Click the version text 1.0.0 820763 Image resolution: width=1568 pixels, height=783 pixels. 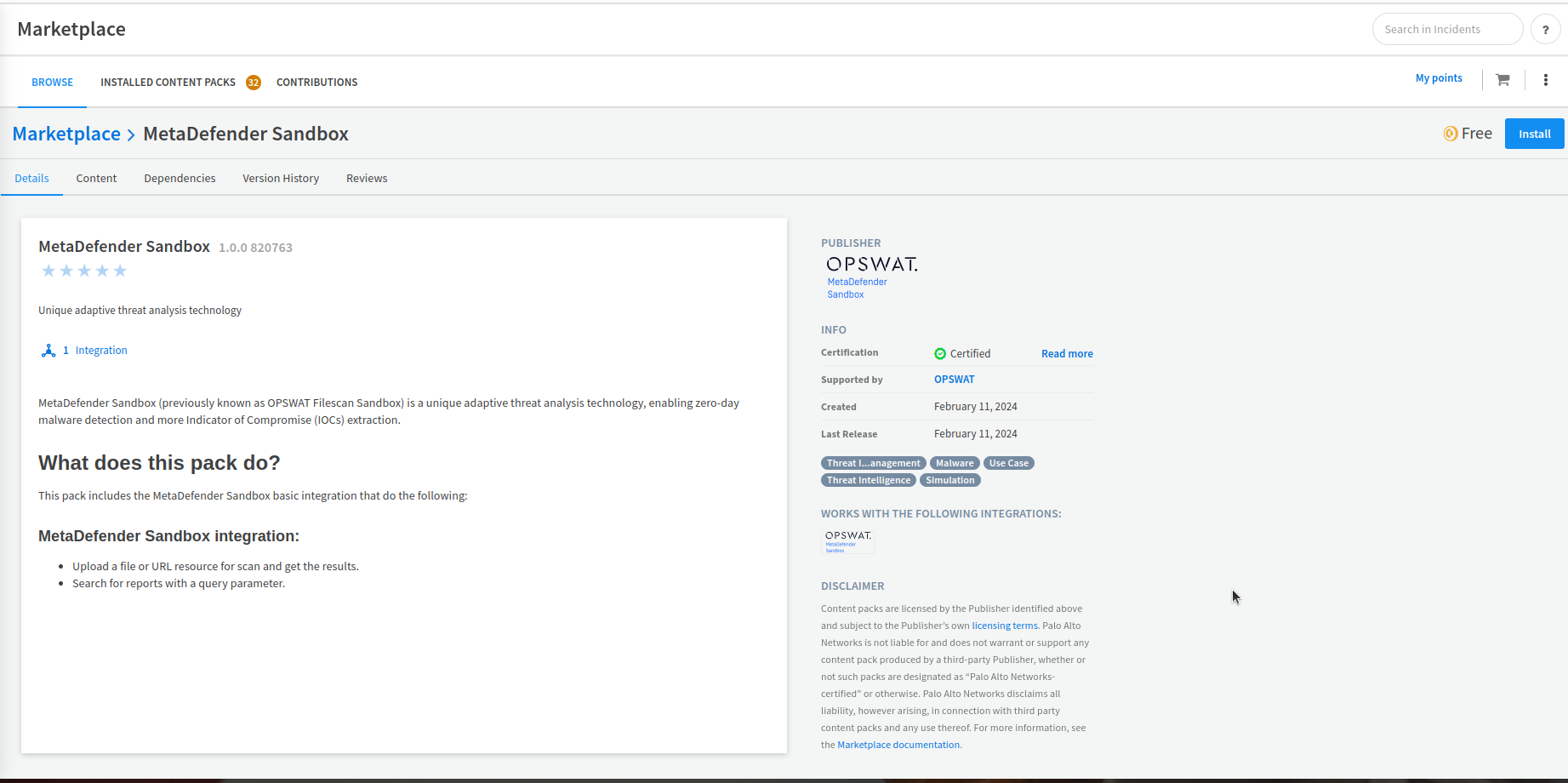pyautogui.click(x=255, y=248)
